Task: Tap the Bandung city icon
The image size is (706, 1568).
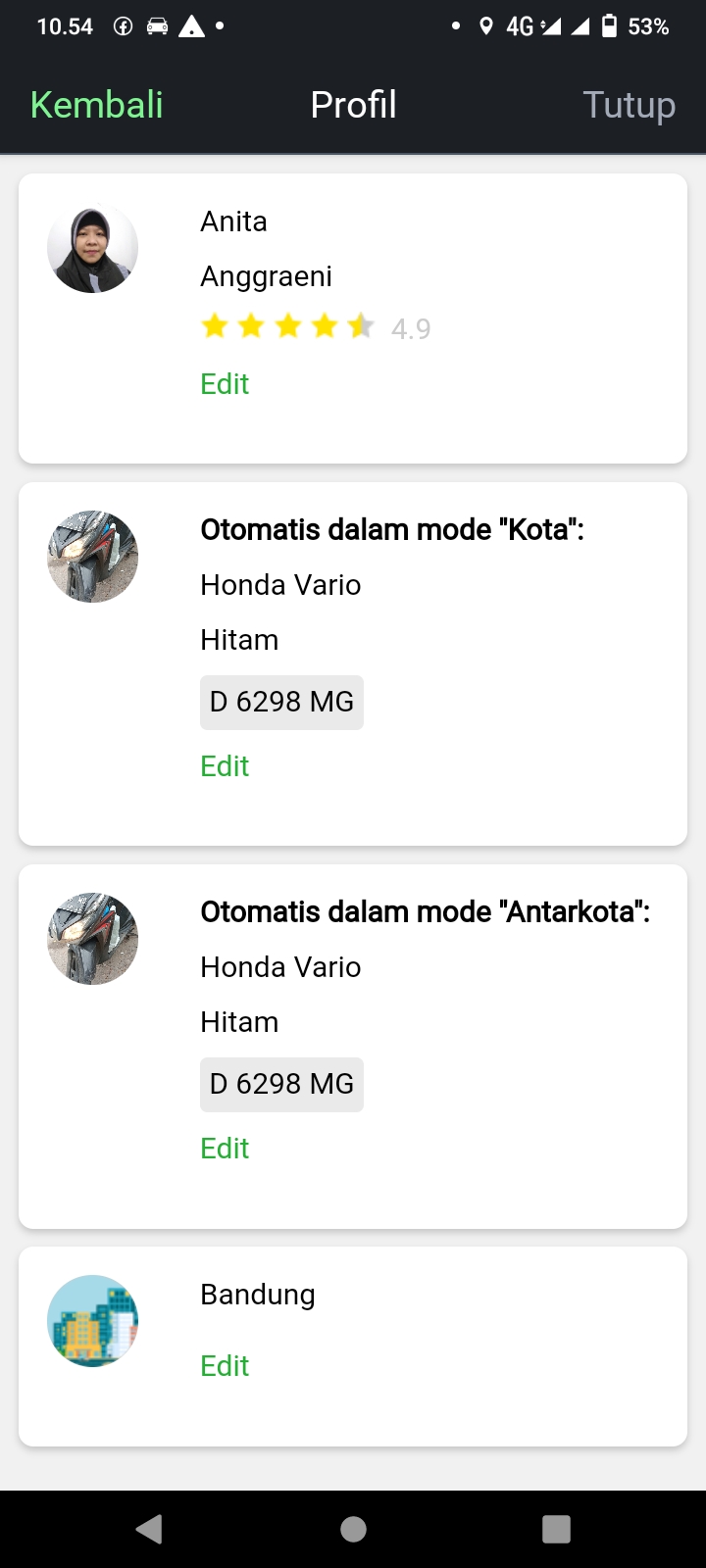Action: (92, 1321)
